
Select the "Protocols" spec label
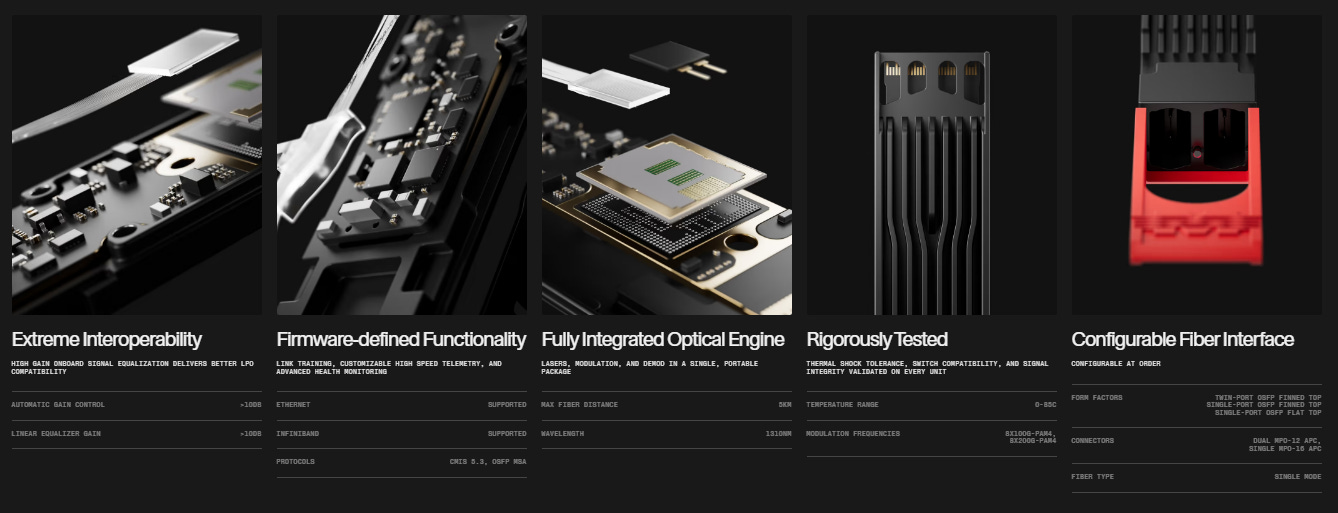(295, 462)
